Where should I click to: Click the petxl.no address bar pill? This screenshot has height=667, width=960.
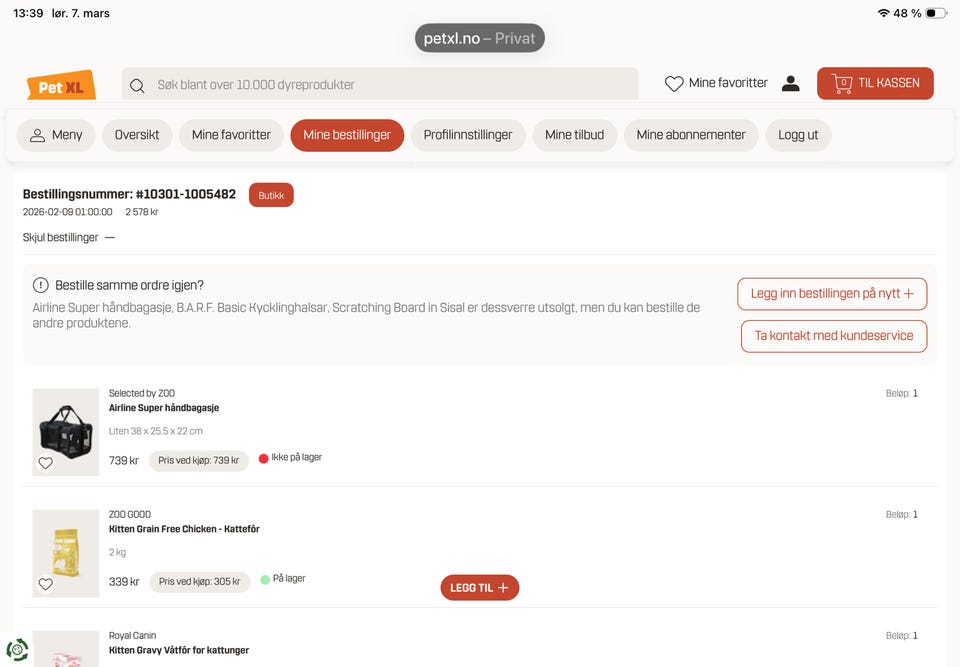pos(479,39)
